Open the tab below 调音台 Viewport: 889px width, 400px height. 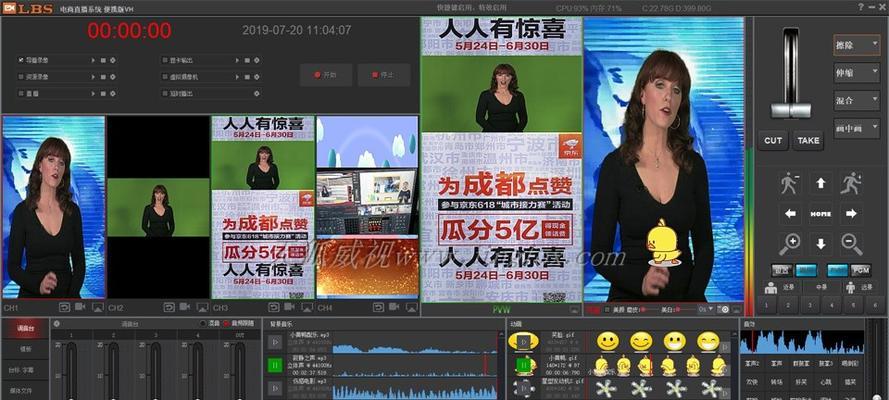coord(25,349)
